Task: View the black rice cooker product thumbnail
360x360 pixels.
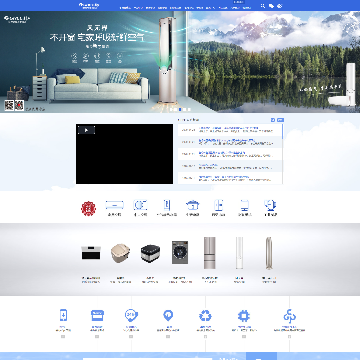Action: [150, 254]
